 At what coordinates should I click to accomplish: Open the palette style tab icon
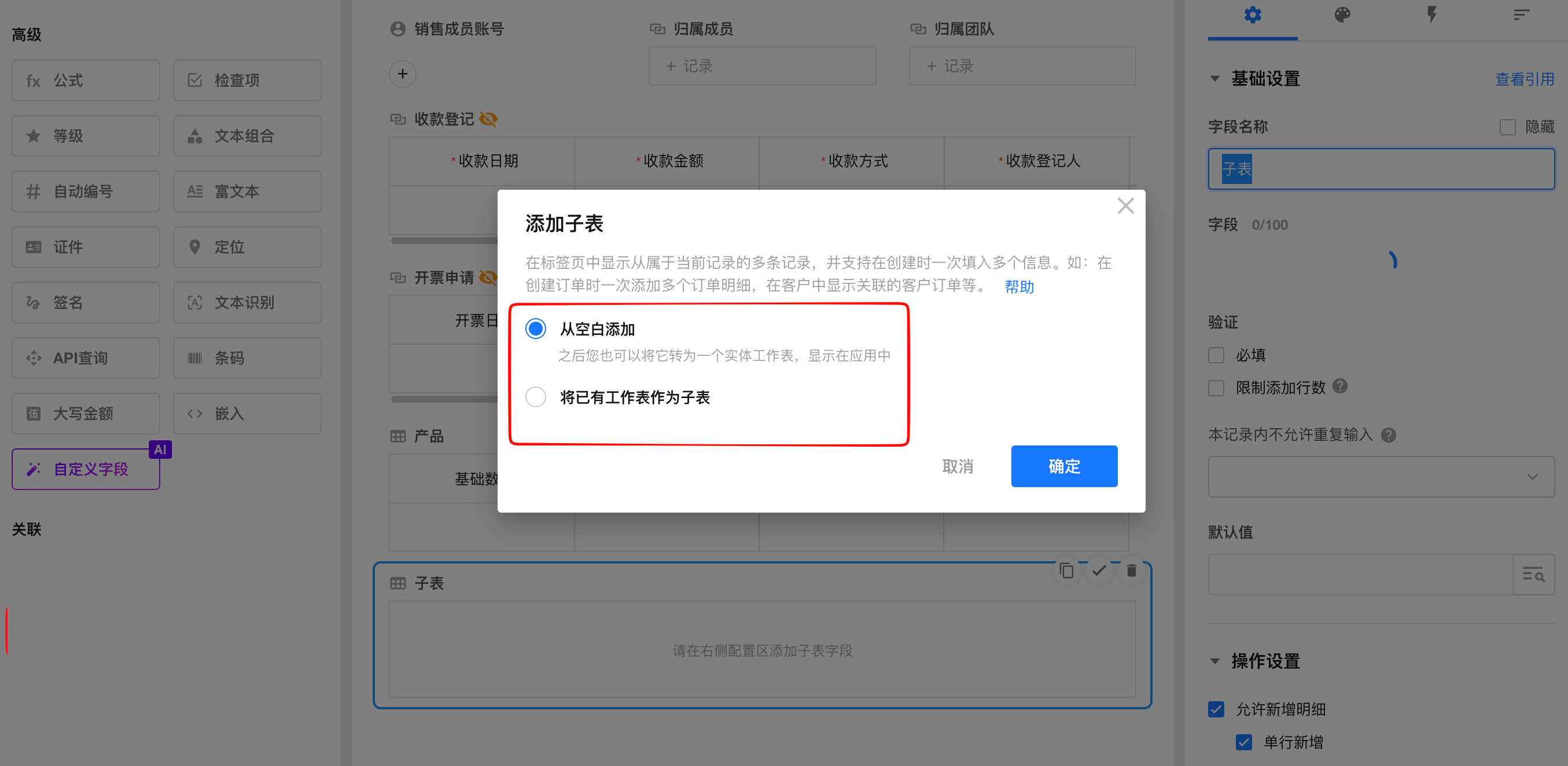[1342, 15]
